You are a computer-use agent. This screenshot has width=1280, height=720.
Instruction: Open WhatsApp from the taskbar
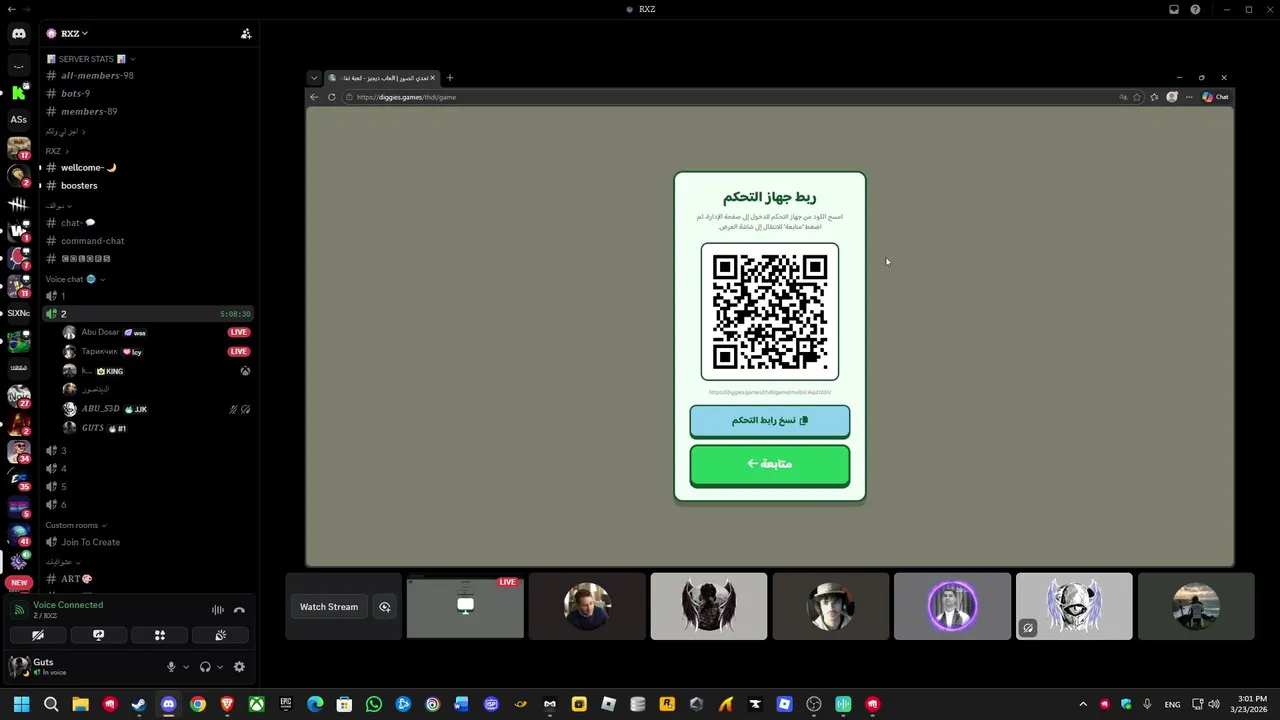click(x=374, y=704)
